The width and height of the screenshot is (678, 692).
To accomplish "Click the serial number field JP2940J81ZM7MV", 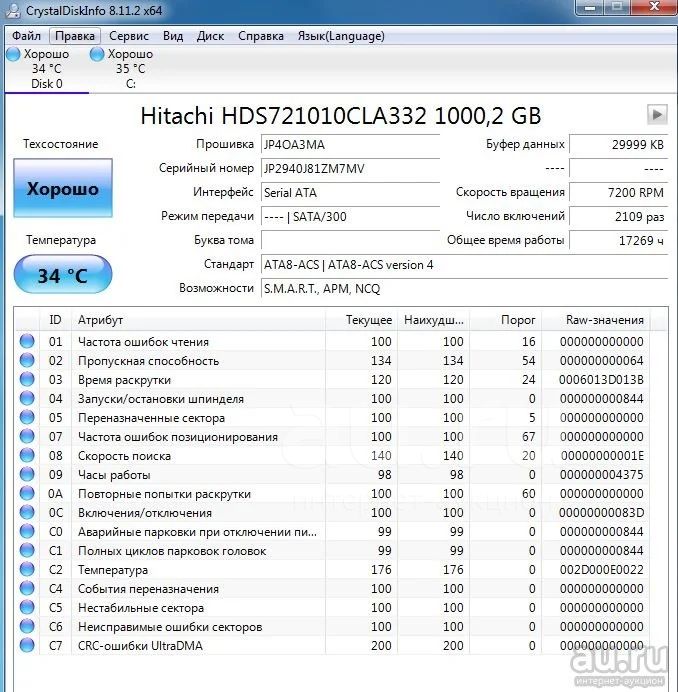I will [350, 169].
